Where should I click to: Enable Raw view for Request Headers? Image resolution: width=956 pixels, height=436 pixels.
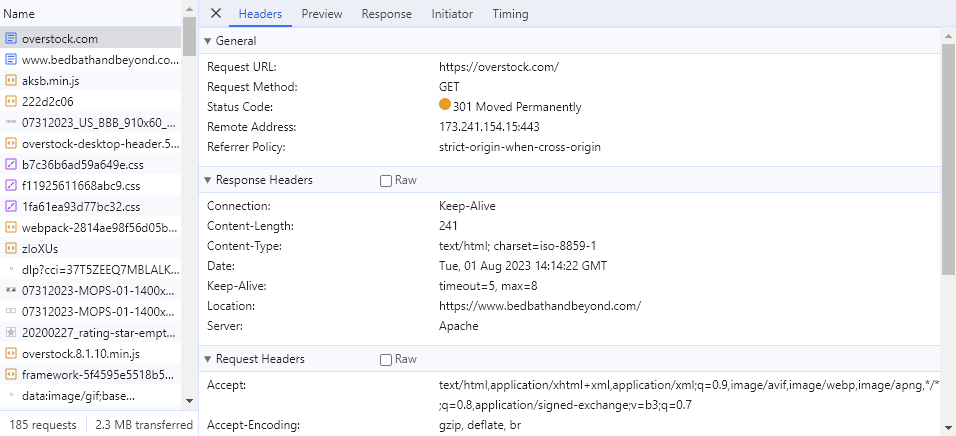tap(385, 360)
